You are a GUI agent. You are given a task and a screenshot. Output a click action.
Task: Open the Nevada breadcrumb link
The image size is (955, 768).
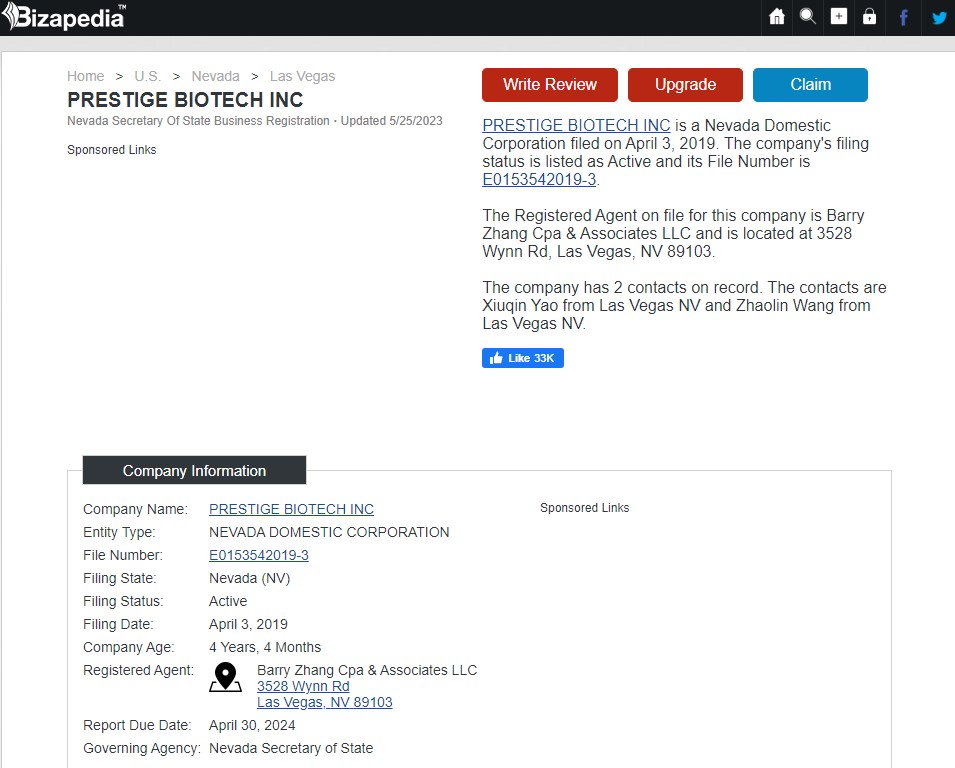pos(216,76)
